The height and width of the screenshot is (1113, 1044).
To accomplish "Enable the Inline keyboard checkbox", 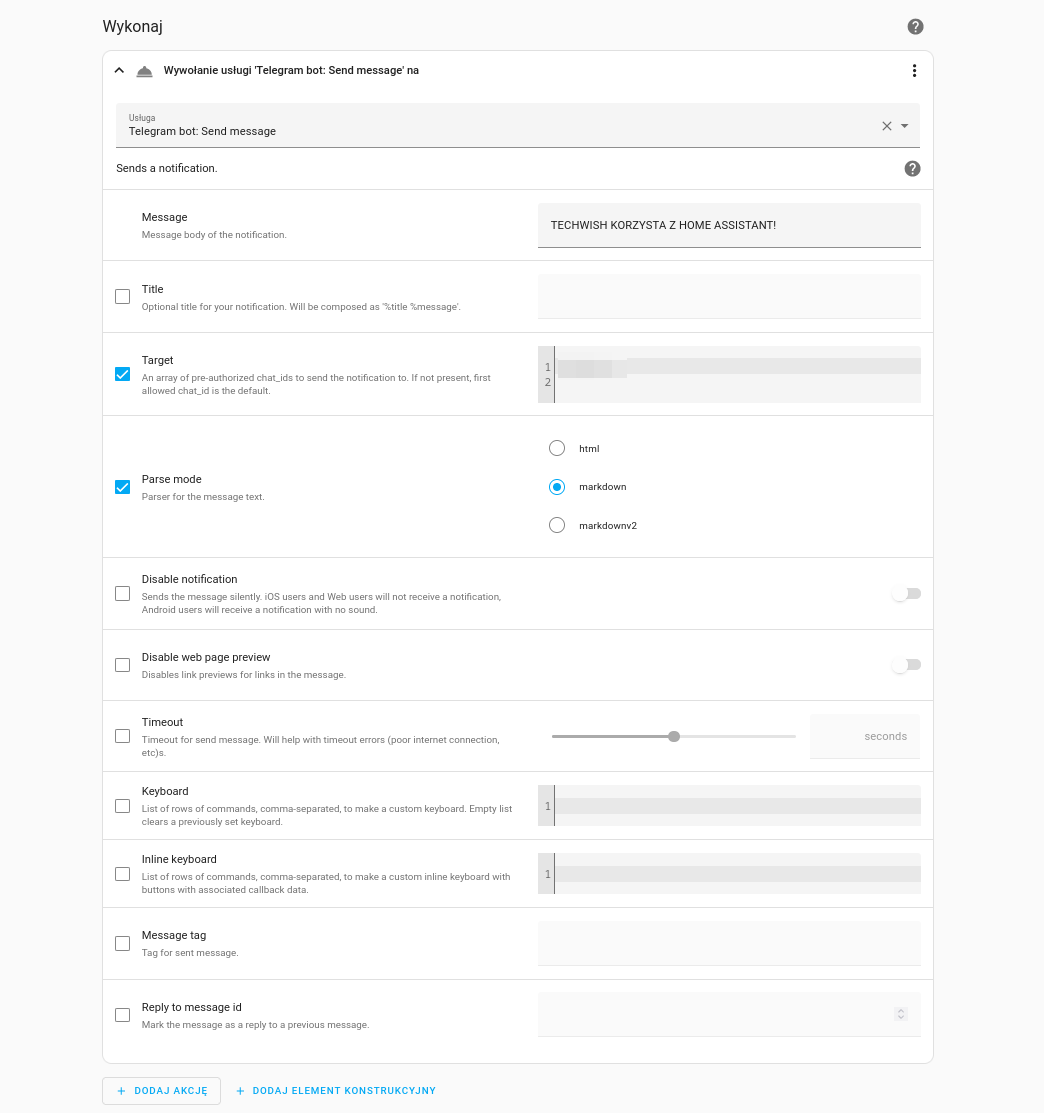I will (x=123, y=874).
